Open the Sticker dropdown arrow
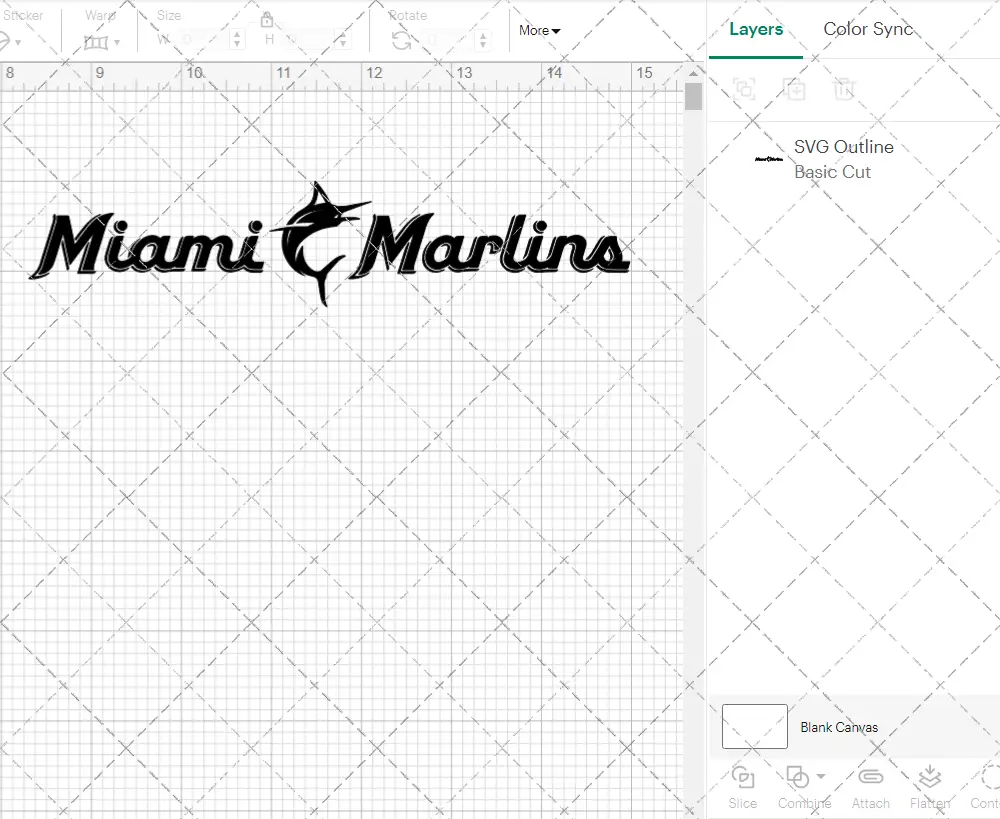This screenshot has width=1000, height=819. click(18, 42)
